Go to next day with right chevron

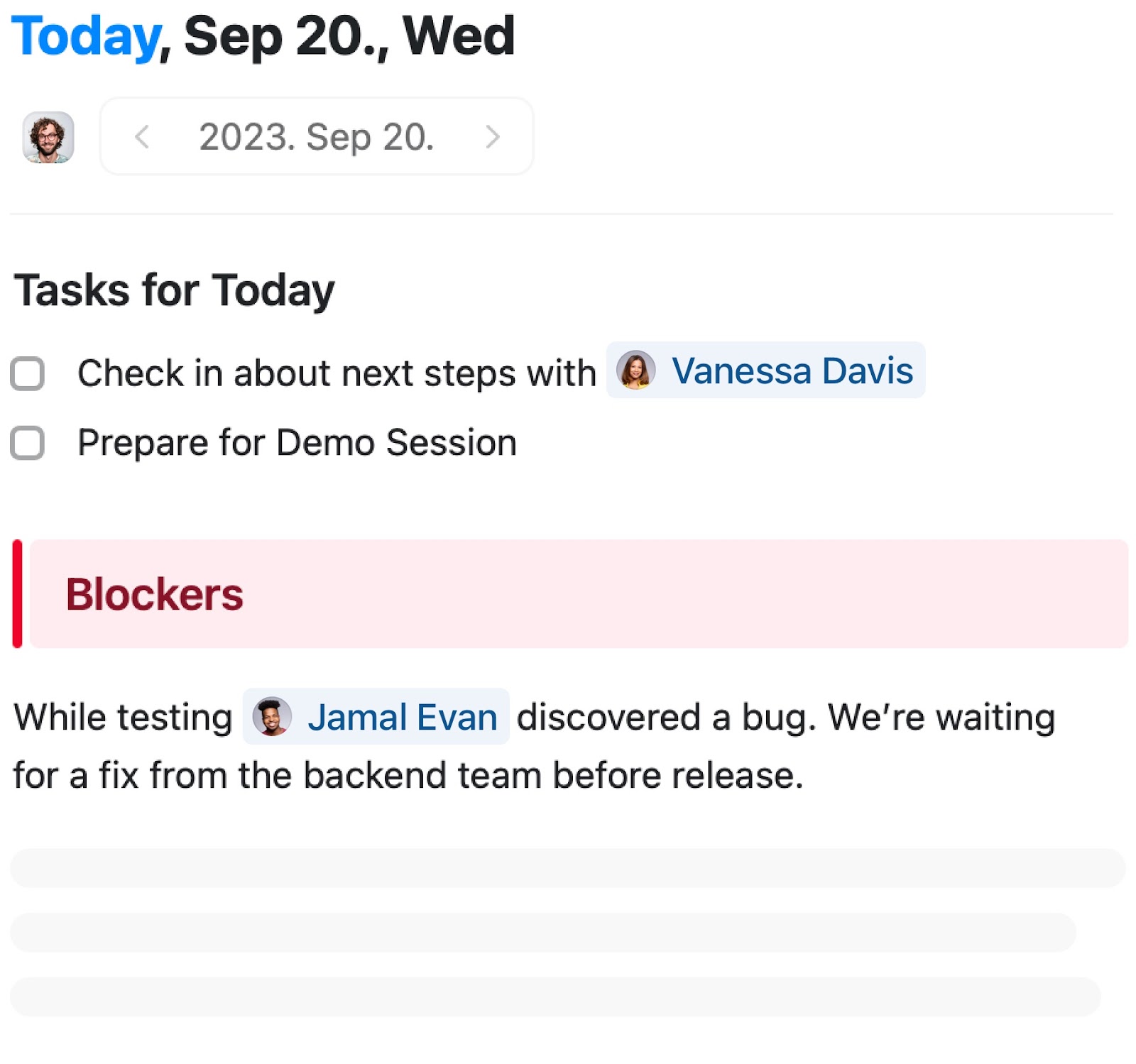(492, 136)
